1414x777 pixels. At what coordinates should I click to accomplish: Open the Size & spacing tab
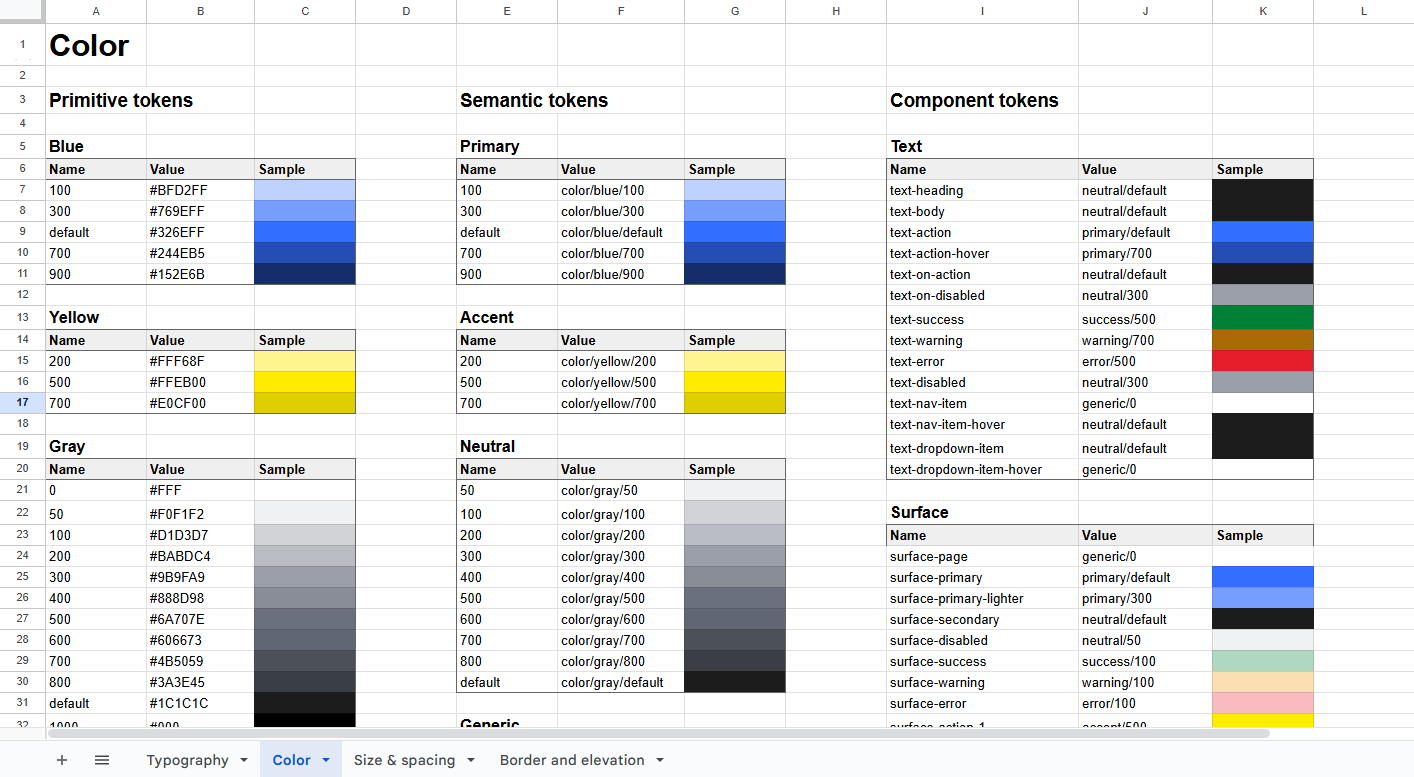pyautogui.click(x=404, y=760)
